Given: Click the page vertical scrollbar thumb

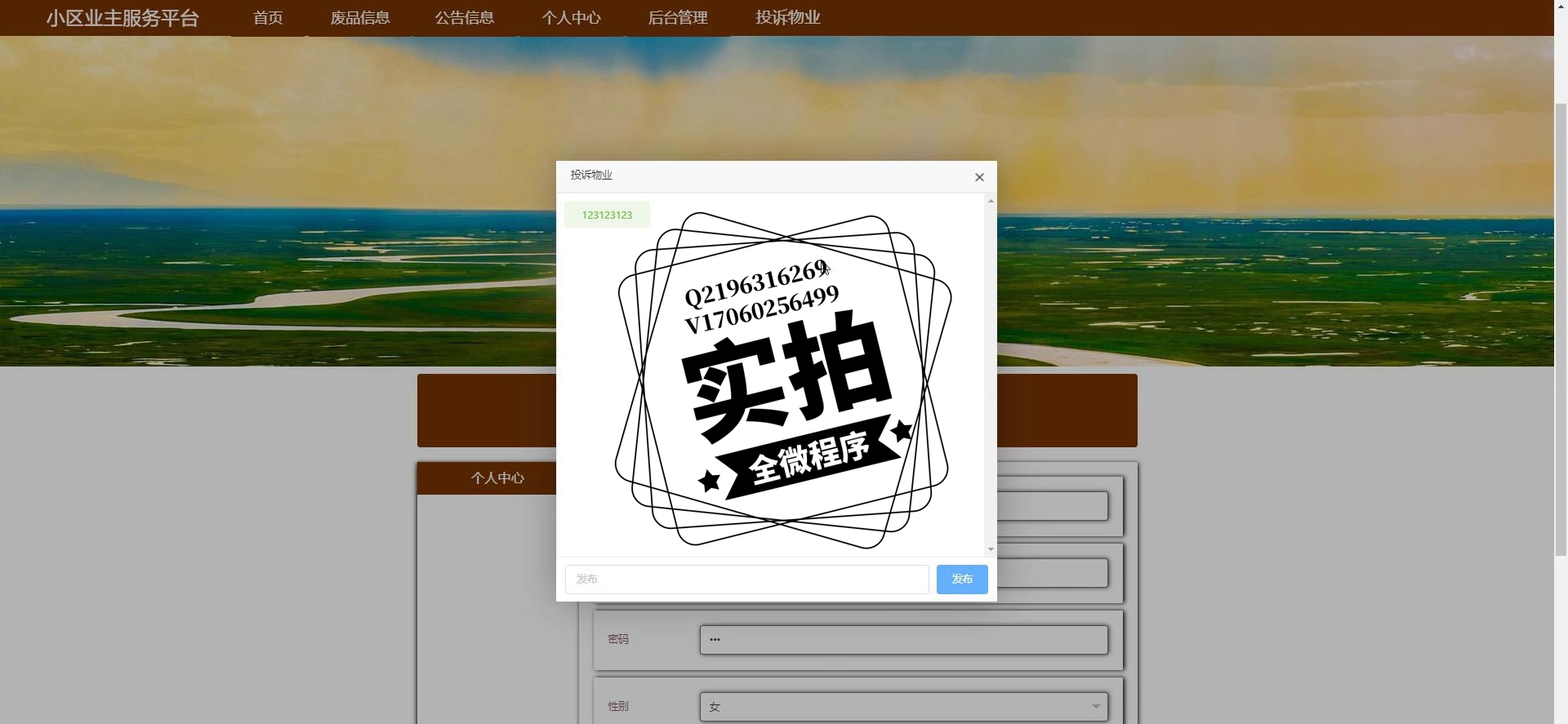Looking at the screenshot, I should (x=1561, y=329).
